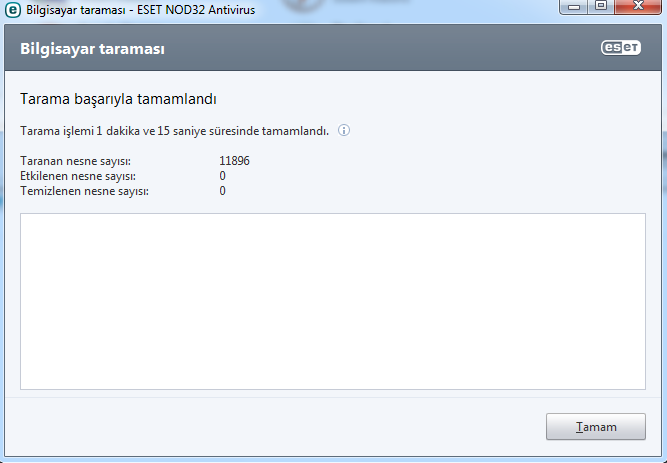Click 'Tarama başarıyla tamamlandı' heading

pos(118,99)
